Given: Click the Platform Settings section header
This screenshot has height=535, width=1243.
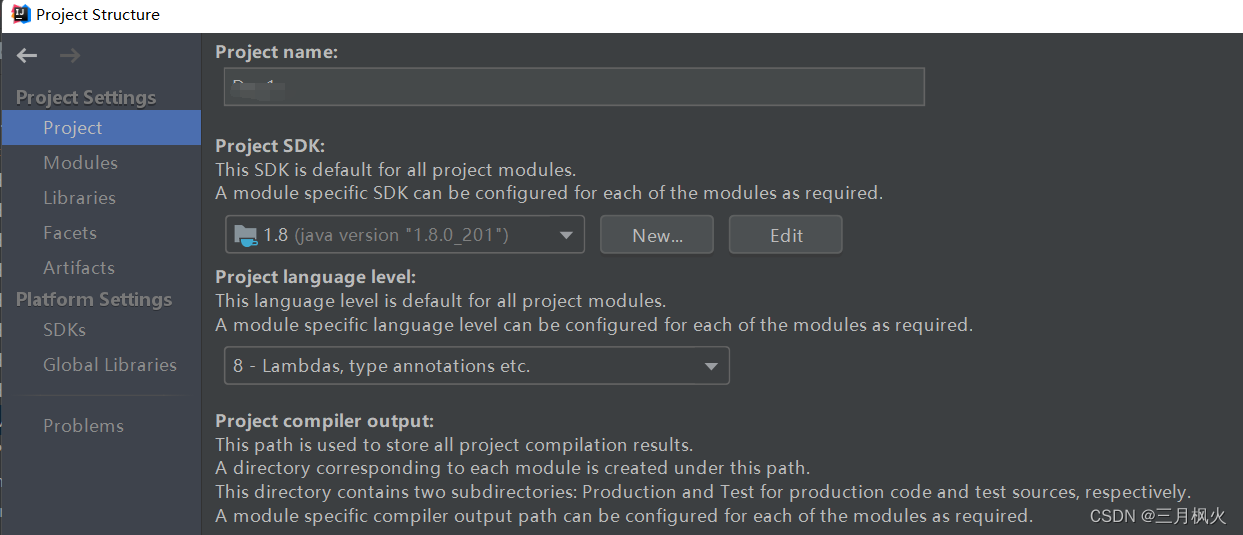Looking at the screenshot, I should (94, 299).
